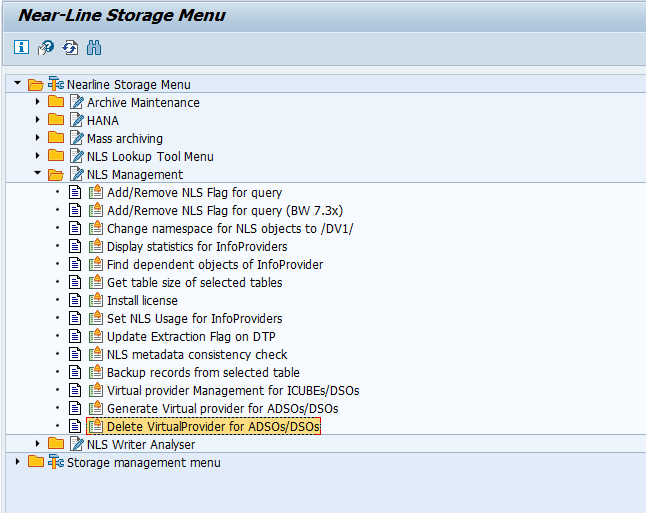Screen dimensions: 646x513
Task: Click the Information toolbar icon
Action: coord(21,47)
